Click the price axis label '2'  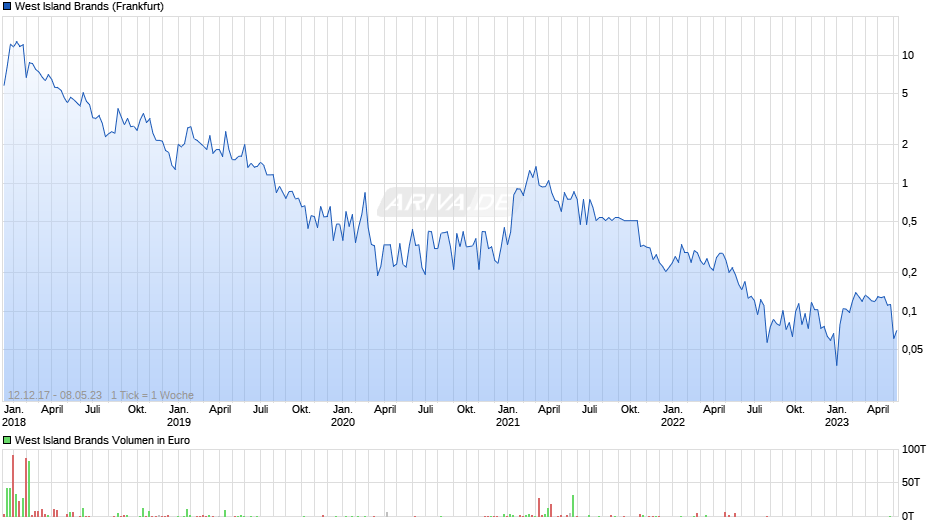905,144
